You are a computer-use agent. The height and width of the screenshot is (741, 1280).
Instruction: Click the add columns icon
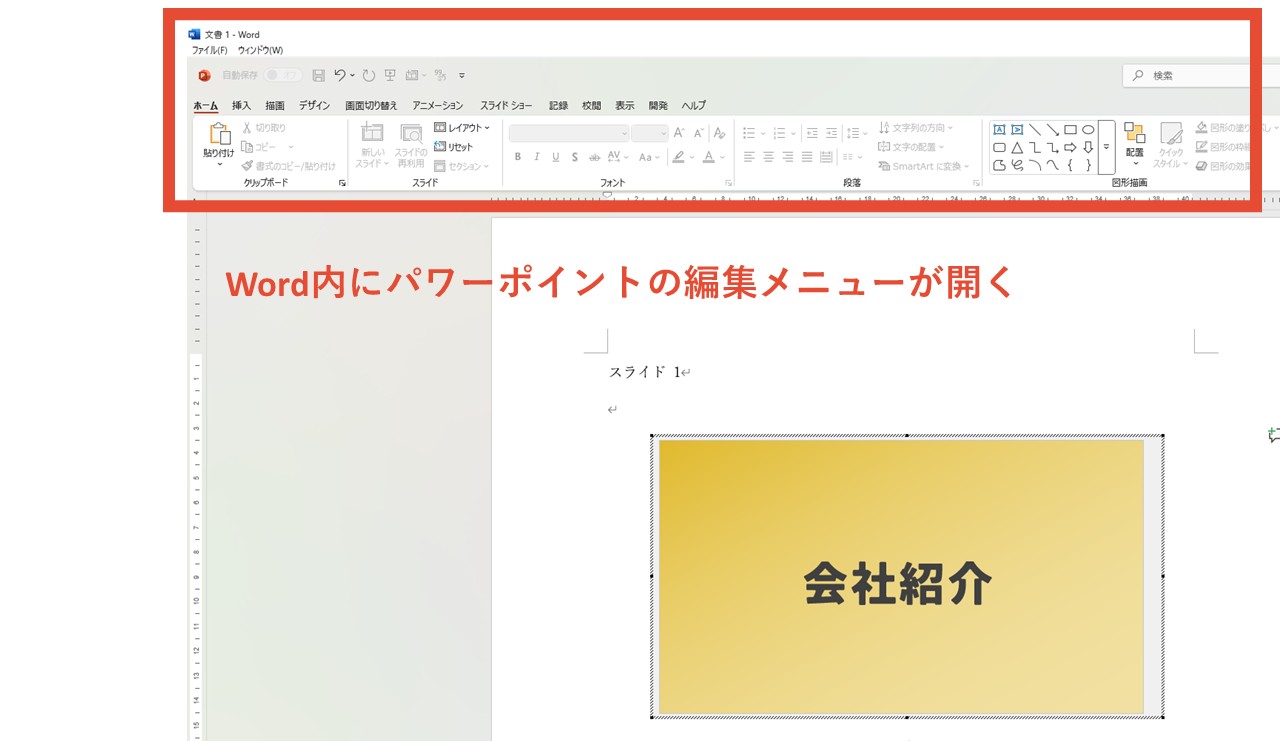[848, 157]
